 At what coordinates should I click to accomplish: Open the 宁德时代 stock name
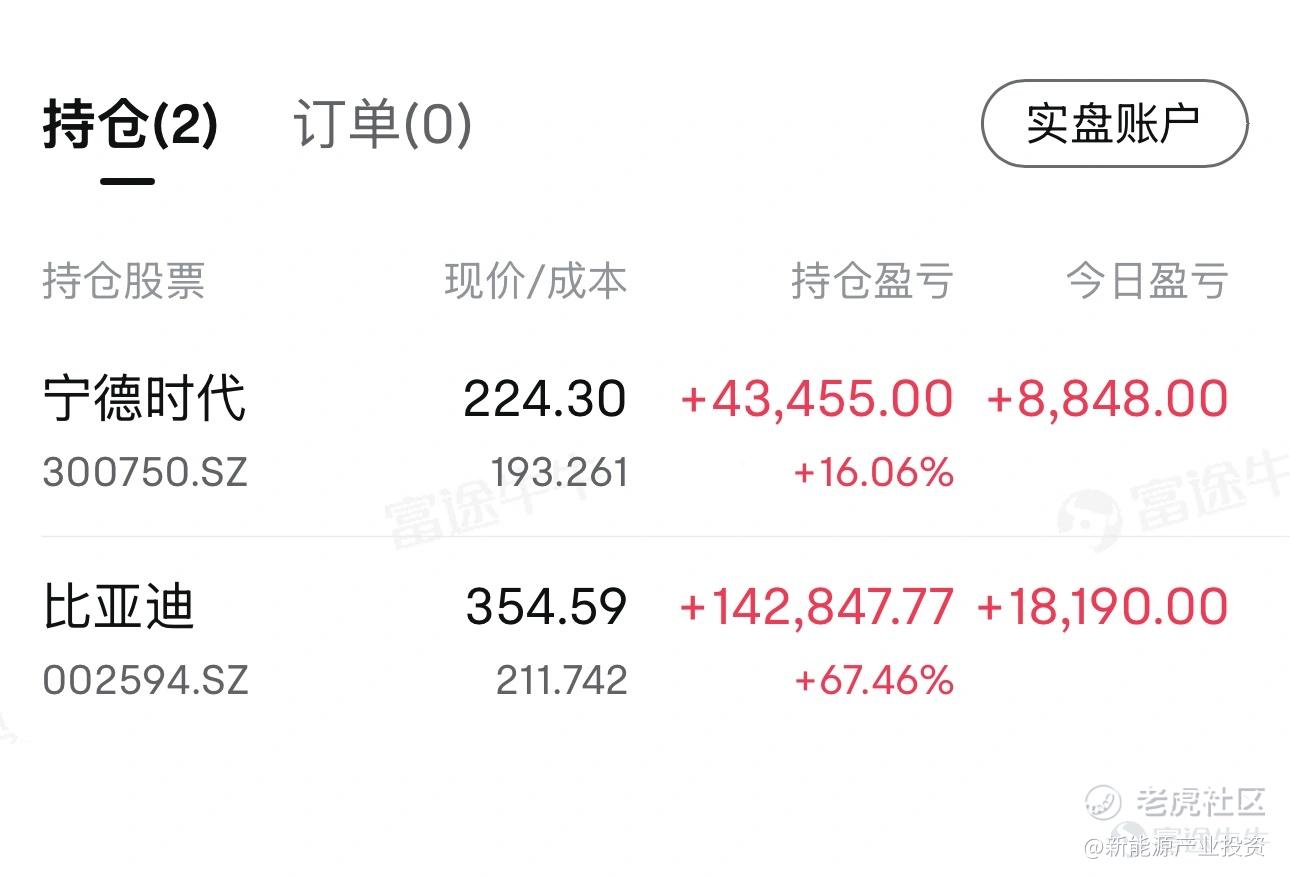(x=145, y=399)
